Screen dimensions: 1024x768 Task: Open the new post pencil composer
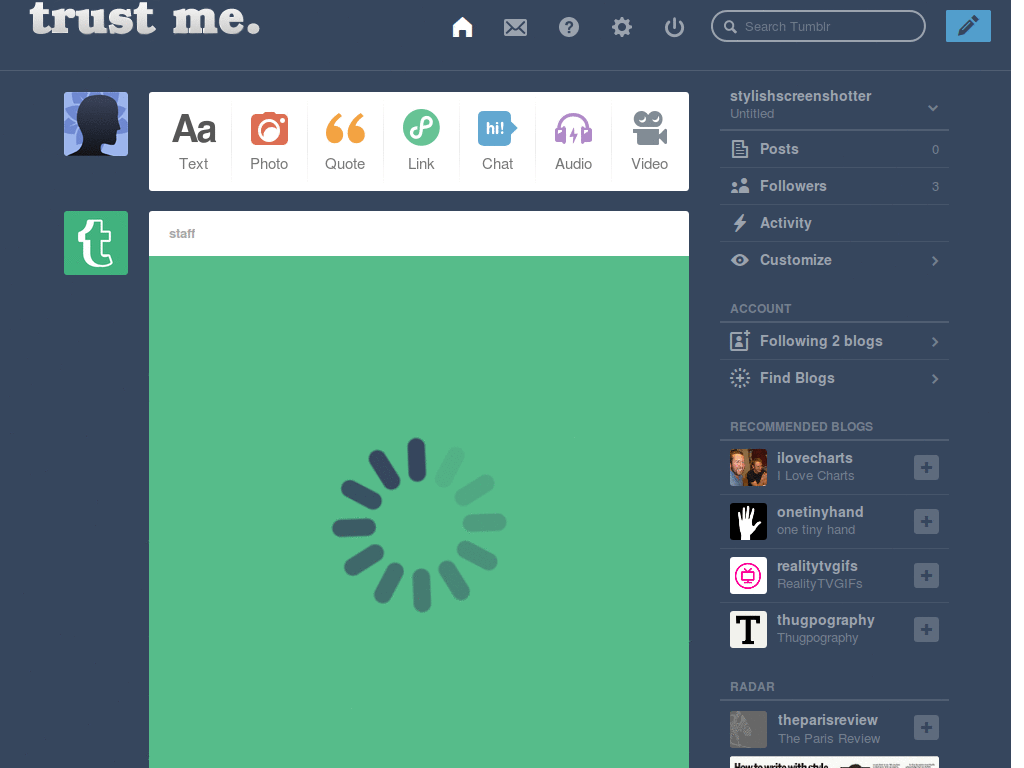coord(967,26)
